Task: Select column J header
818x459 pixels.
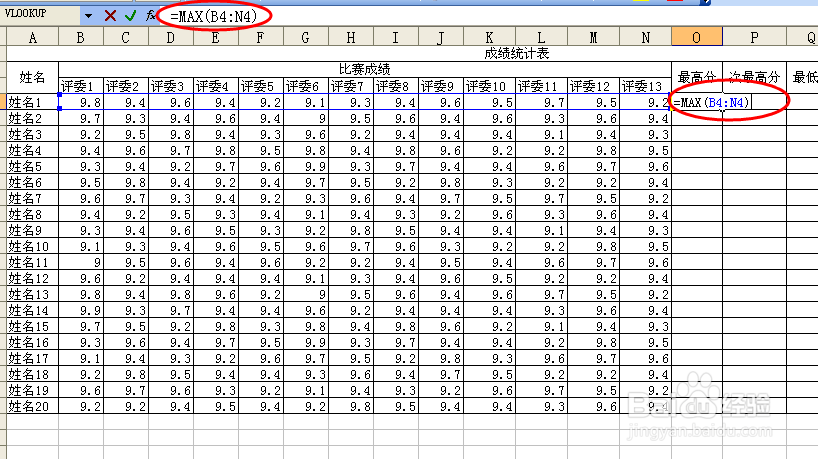Action: 440,37
